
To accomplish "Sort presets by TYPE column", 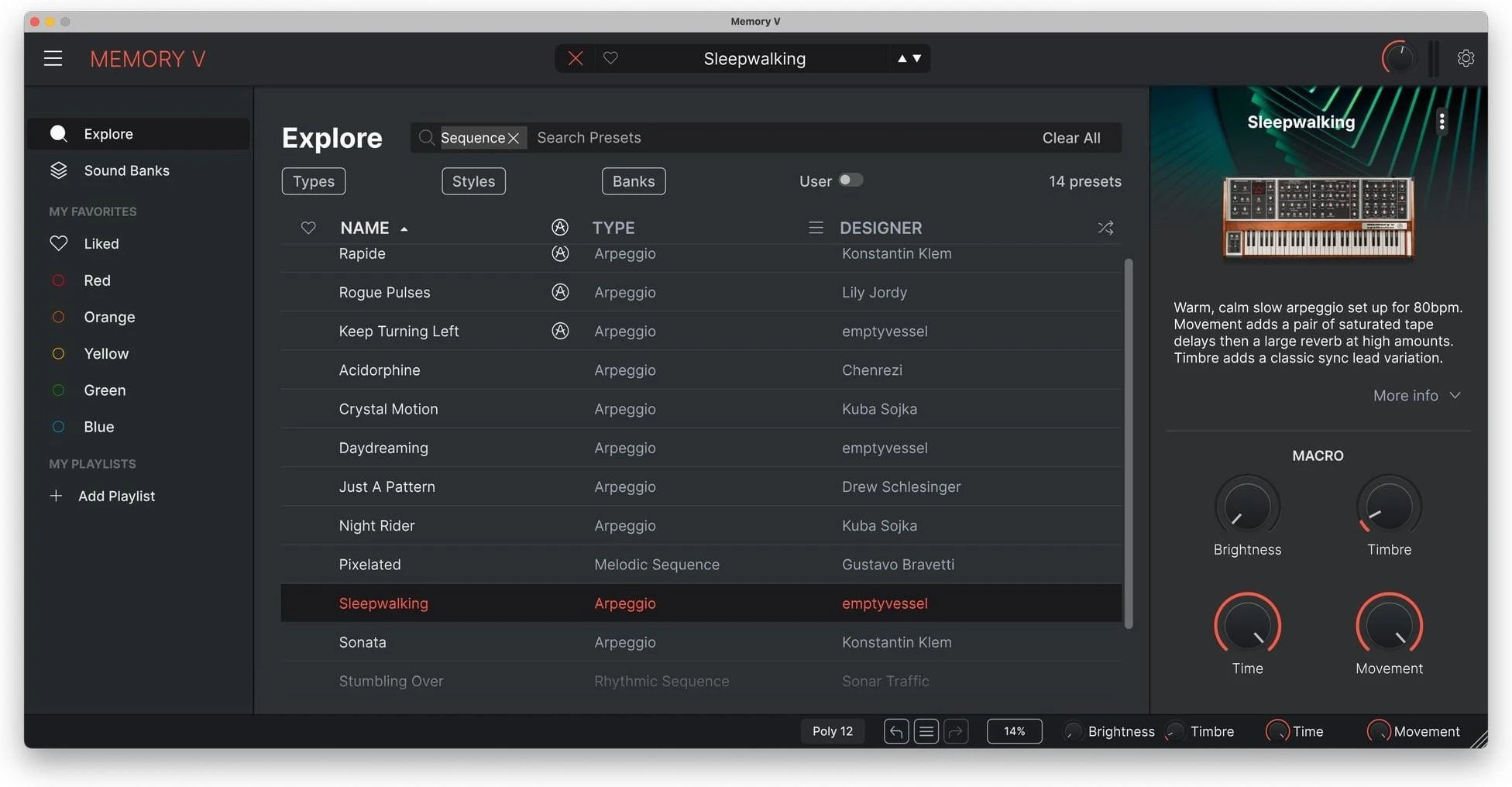I will pos(613,228).
